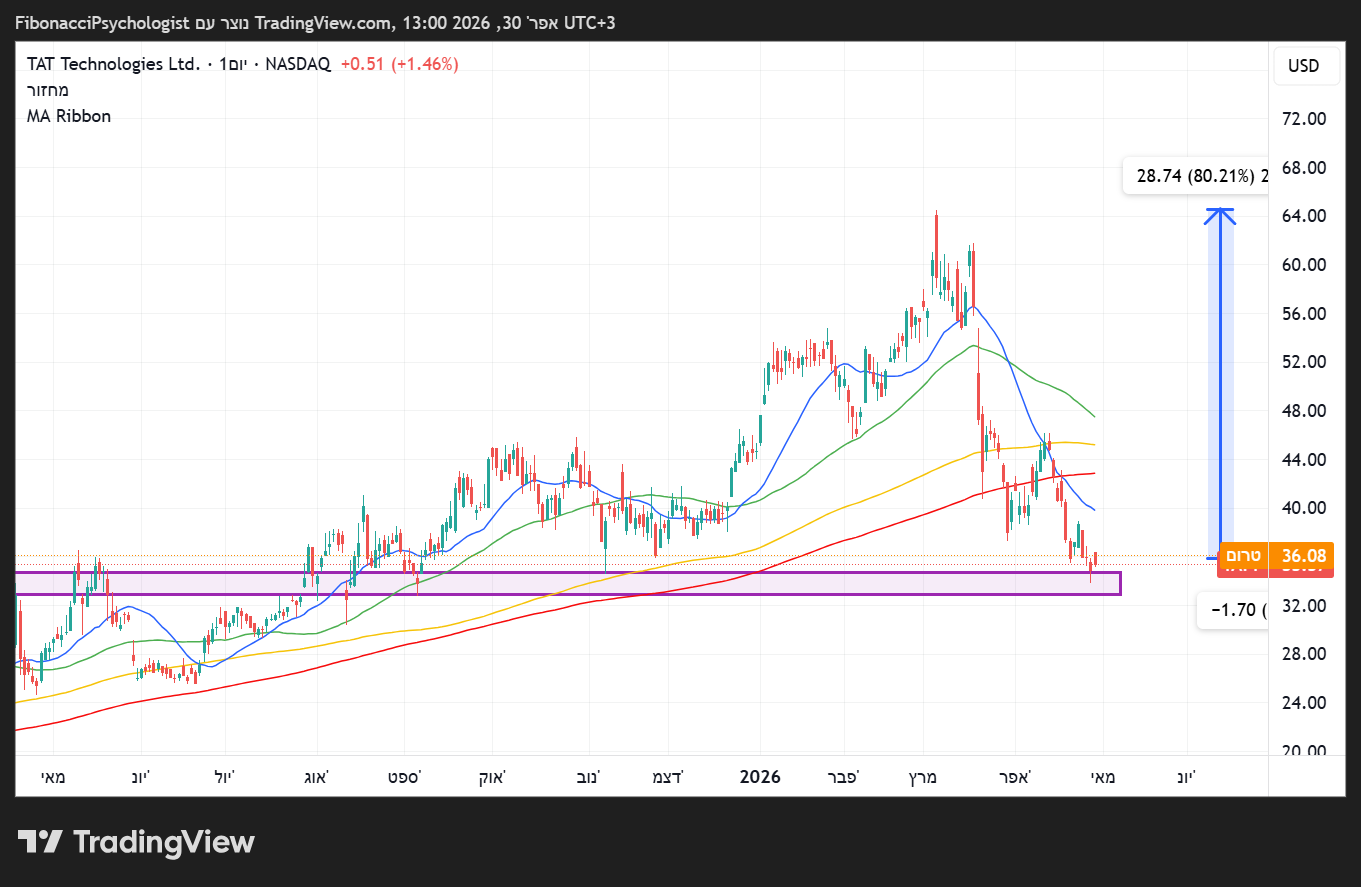The image size is (1361, 887).
Task: Click the -1.70 price change label
Action: [x=1232, y=610]
